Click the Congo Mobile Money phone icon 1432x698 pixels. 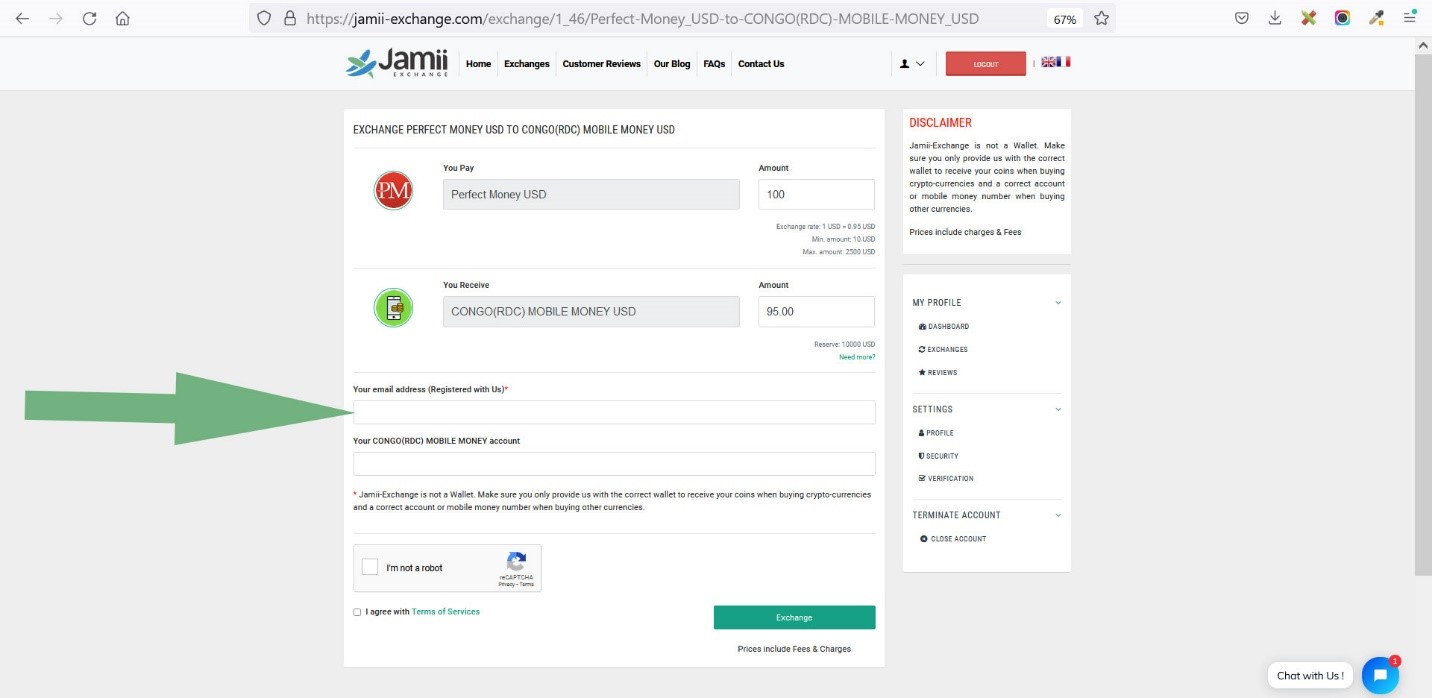pos(393,308)
